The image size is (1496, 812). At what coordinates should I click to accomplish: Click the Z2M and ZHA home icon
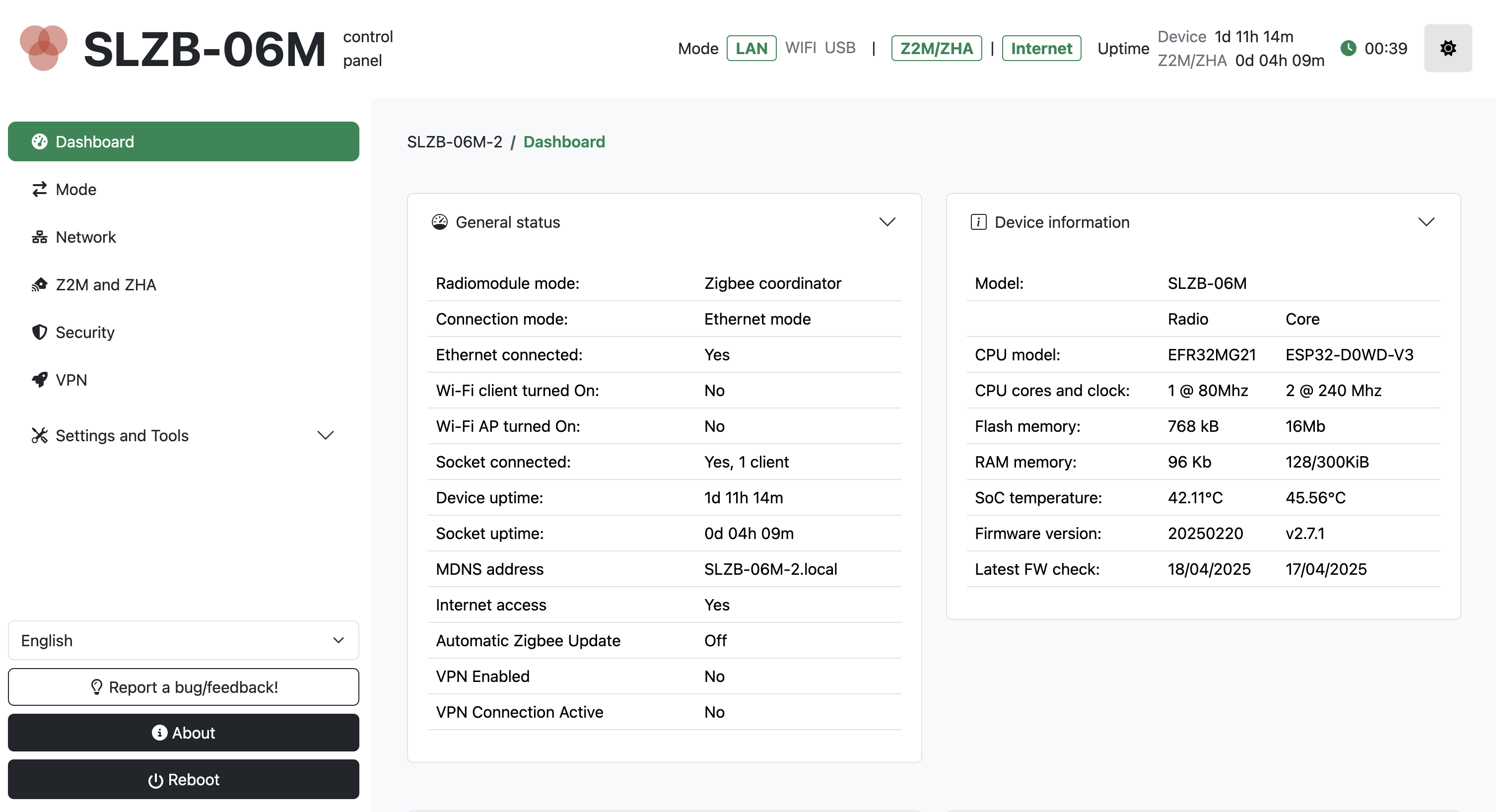tap(40, 284)
